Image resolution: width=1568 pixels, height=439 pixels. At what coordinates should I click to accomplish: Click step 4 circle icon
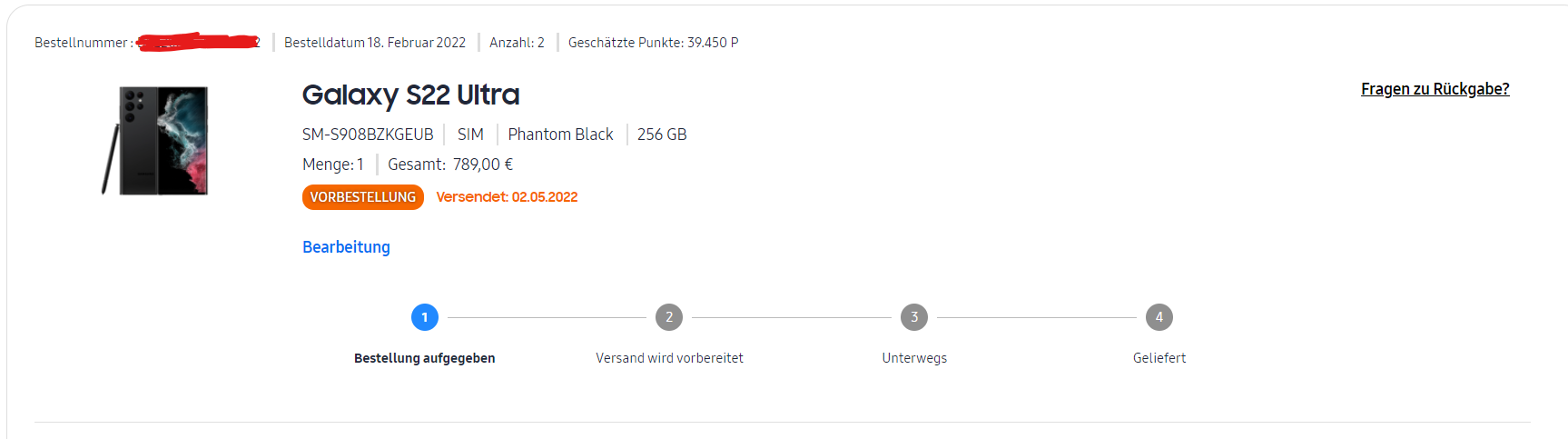pos(1159,317)
